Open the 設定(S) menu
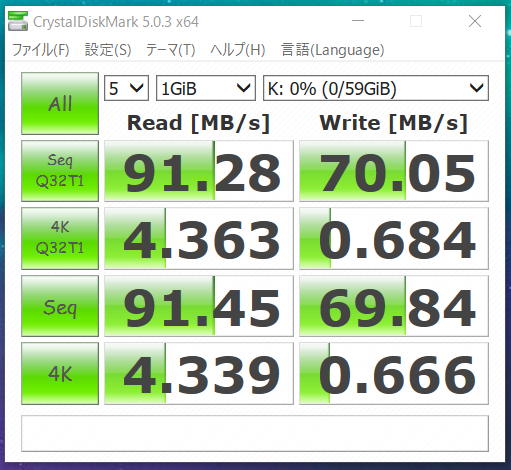This screenshot has width=511, height=470. (108, 50)
